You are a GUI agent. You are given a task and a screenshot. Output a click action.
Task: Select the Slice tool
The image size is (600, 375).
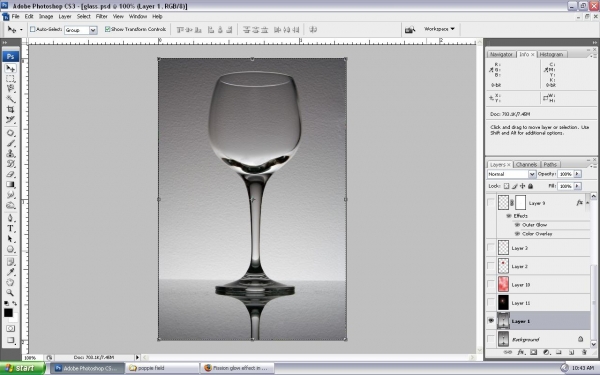10,120
